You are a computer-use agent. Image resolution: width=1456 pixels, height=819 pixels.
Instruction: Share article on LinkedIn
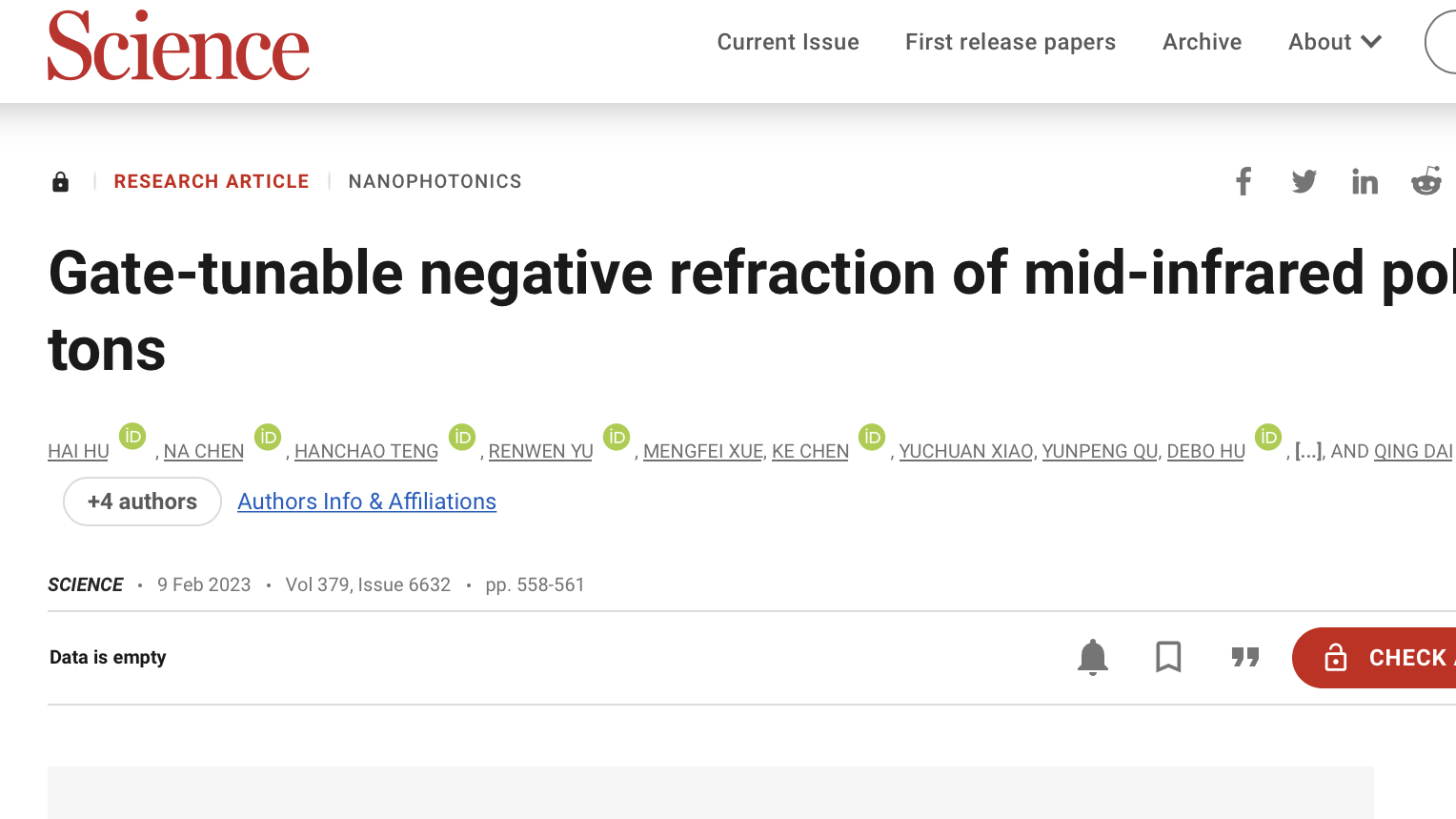tap(1365, 181)
